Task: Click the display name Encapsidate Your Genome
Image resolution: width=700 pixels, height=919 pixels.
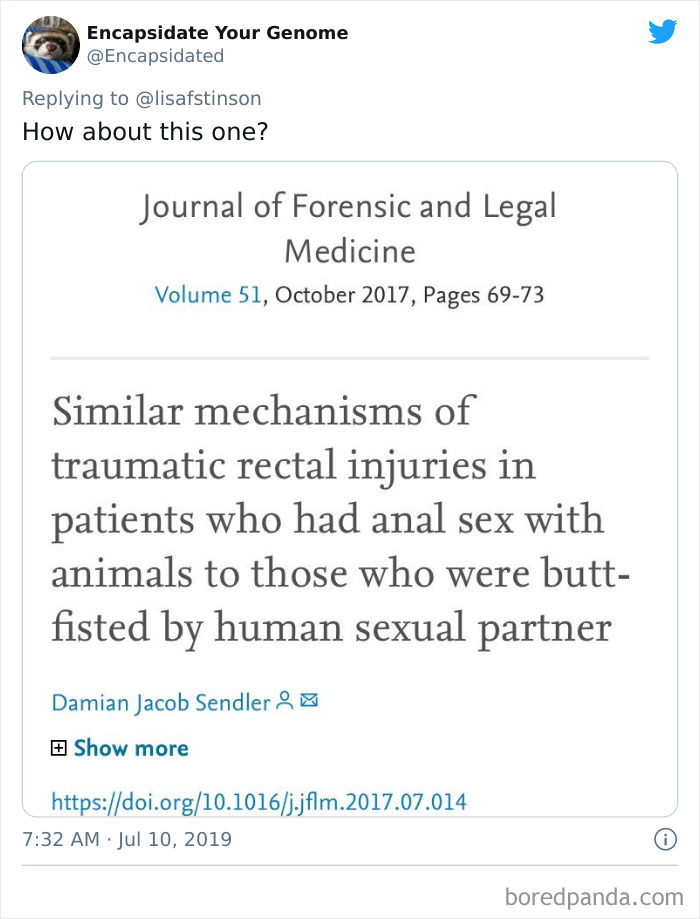Action: pyautogui.click(x=216, y=33)
